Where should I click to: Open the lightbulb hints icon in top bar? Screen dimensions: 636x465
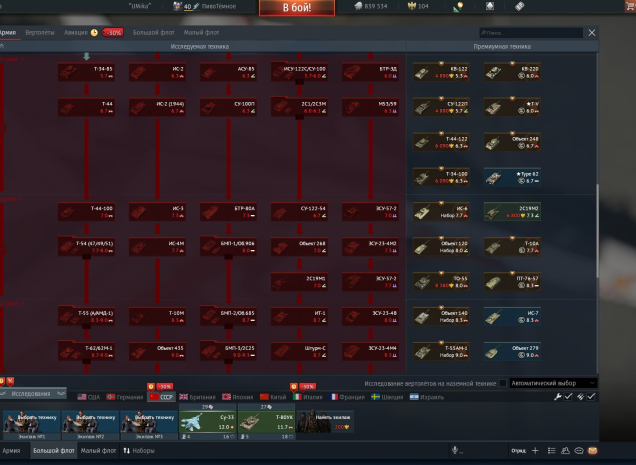pos(458,6)
